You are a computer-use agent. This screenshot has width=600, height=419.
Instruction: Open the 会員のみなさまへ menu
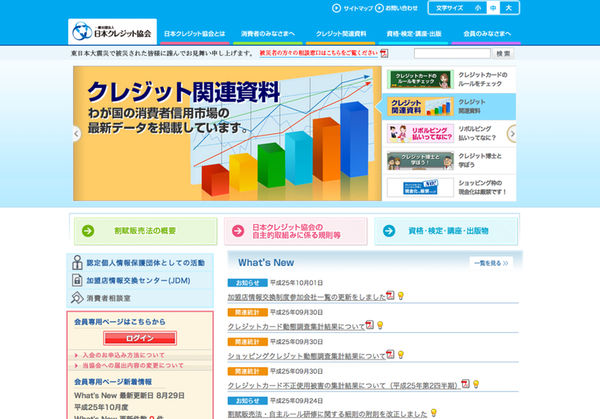pyautogui.click(x=487, y=34)
